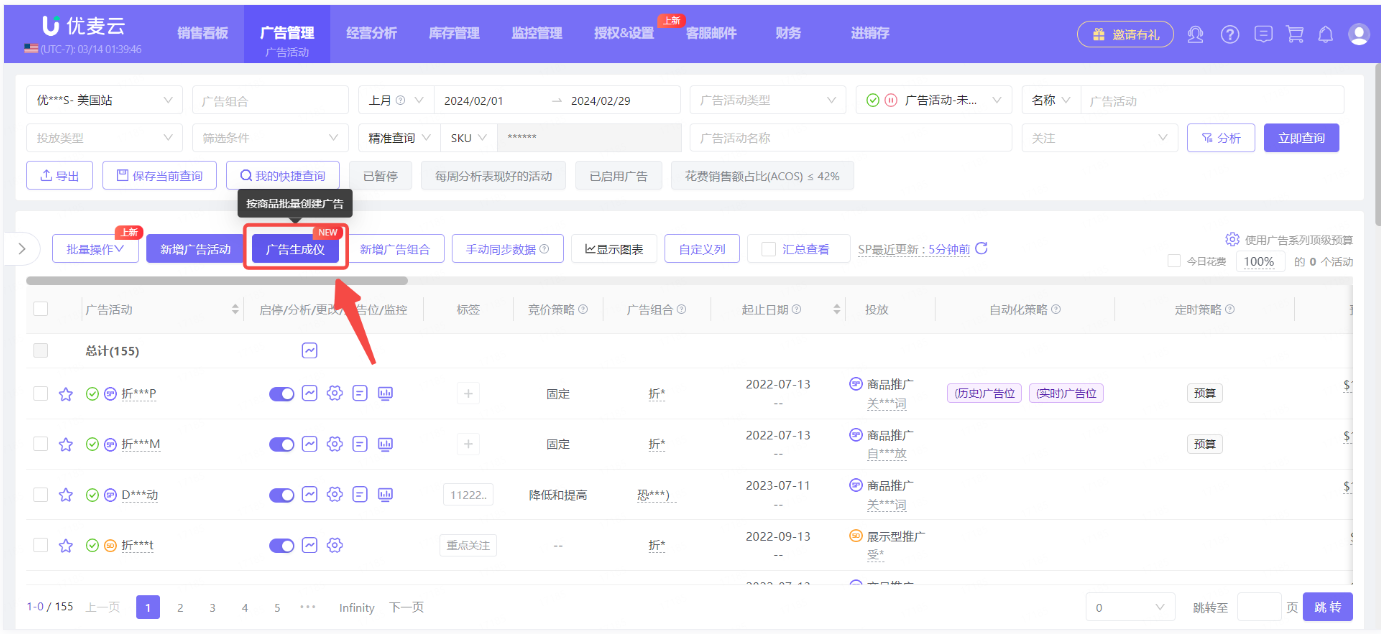Image resolution: width=1381 pixels, height=634 pixels.
Task: Go to page 3 of campaign results
Action: pos(212,607)
